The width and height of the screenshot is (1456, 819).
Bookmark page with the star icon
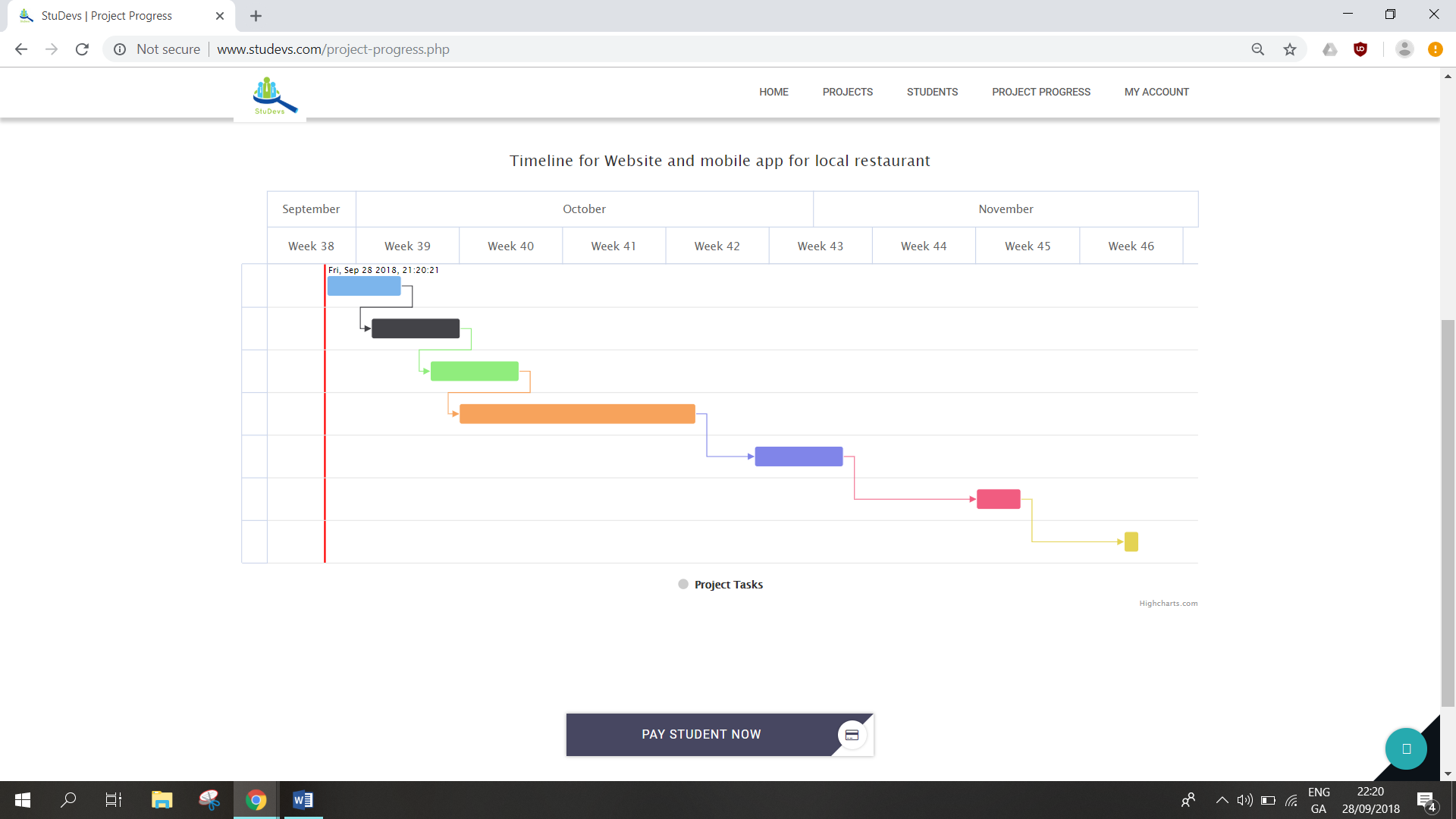pyautogui.click(x=1289, y=49)
